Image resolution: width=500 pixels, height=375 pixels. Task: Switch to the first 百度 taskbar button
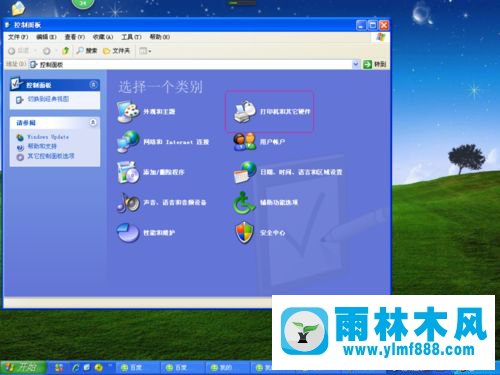pyautogui.click(x=139, y=367)
